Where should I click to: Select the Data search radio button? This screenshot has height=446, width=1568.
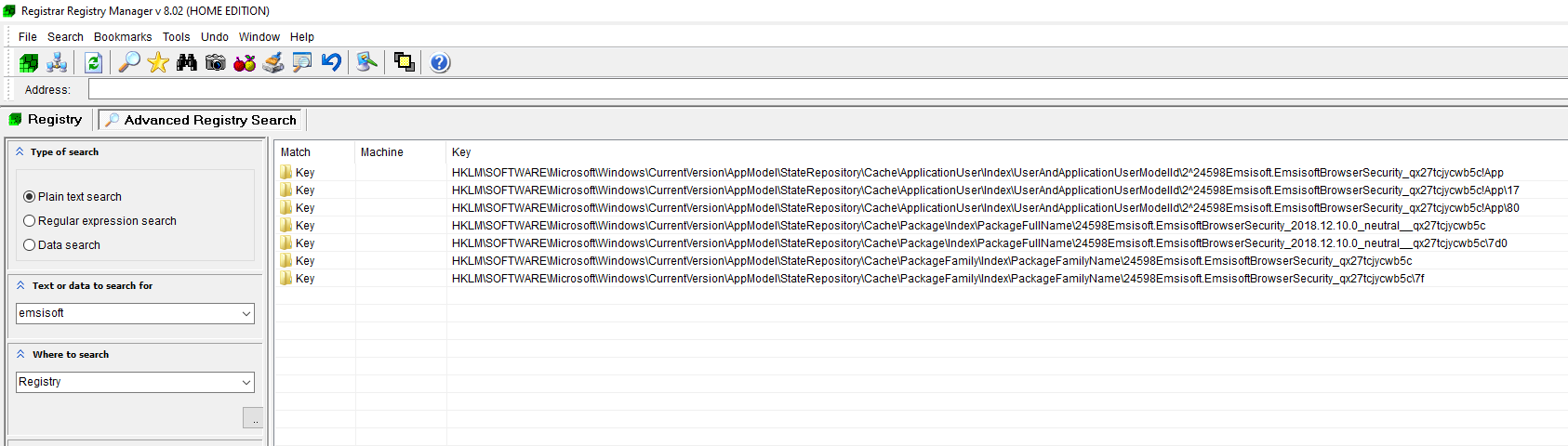(29, 245)
